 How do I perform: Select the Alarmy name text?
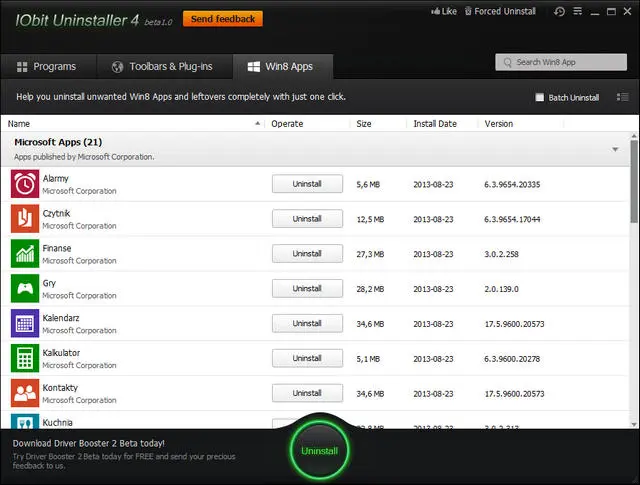[x=56, y=178]
